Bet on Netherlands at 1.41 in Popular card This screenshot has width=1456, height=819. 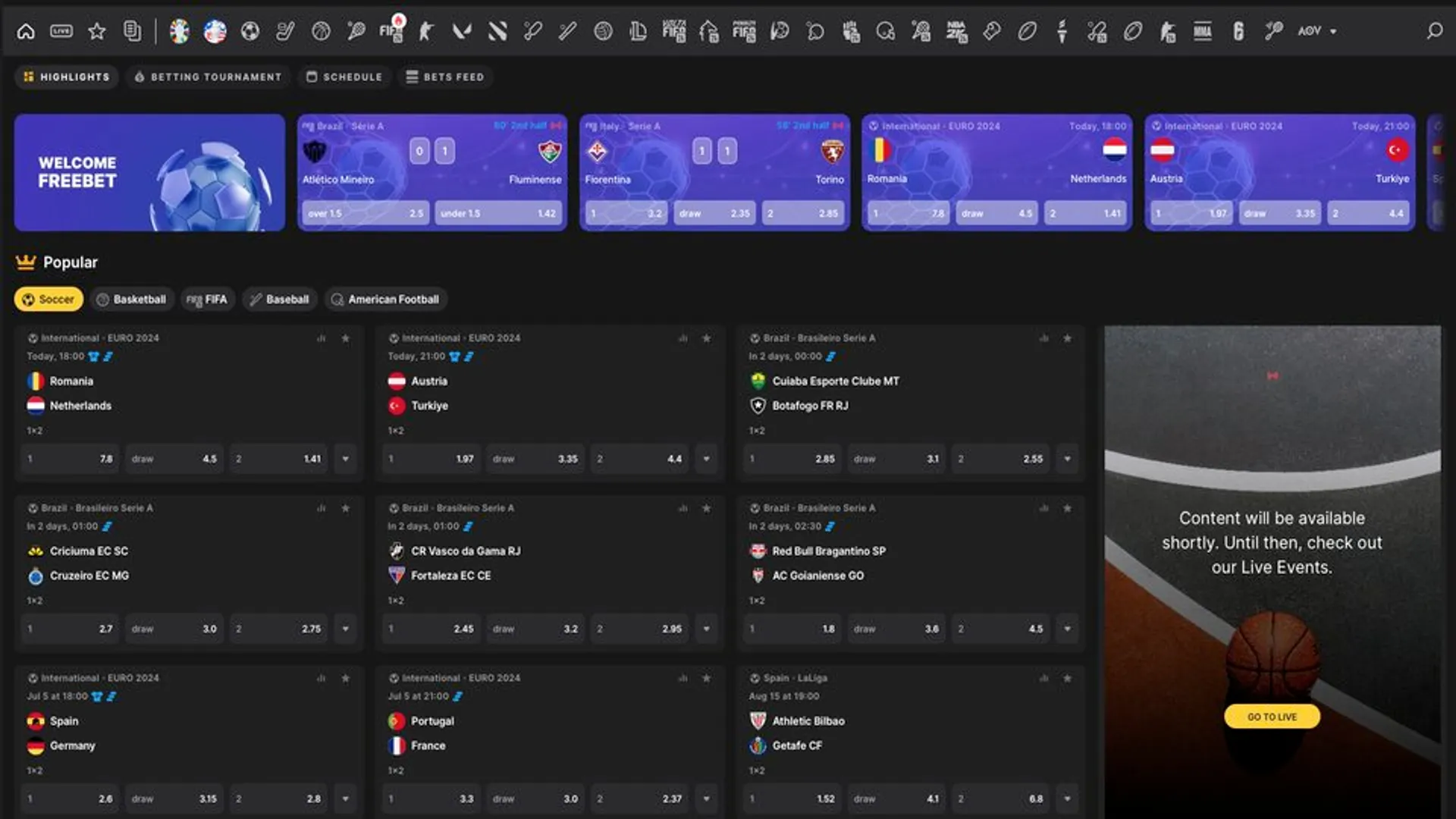coord(278,459)
